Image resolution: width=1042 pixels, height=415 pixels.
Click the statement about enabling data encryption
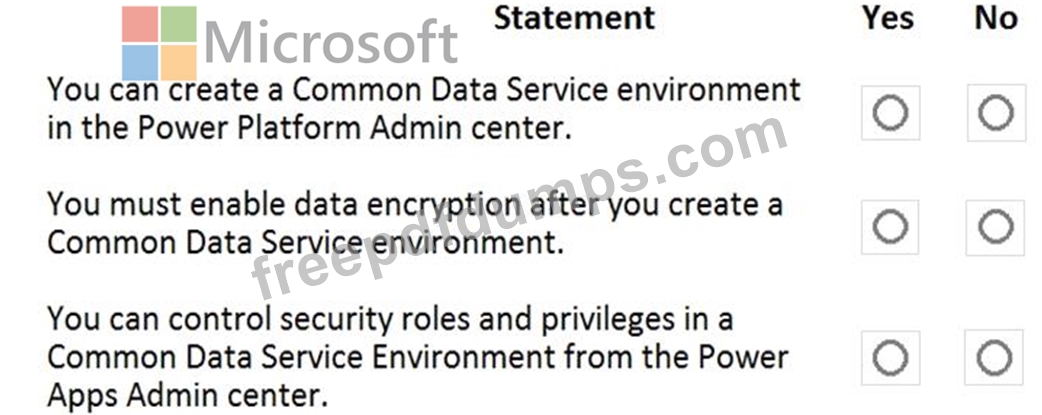tap(415, 223)
